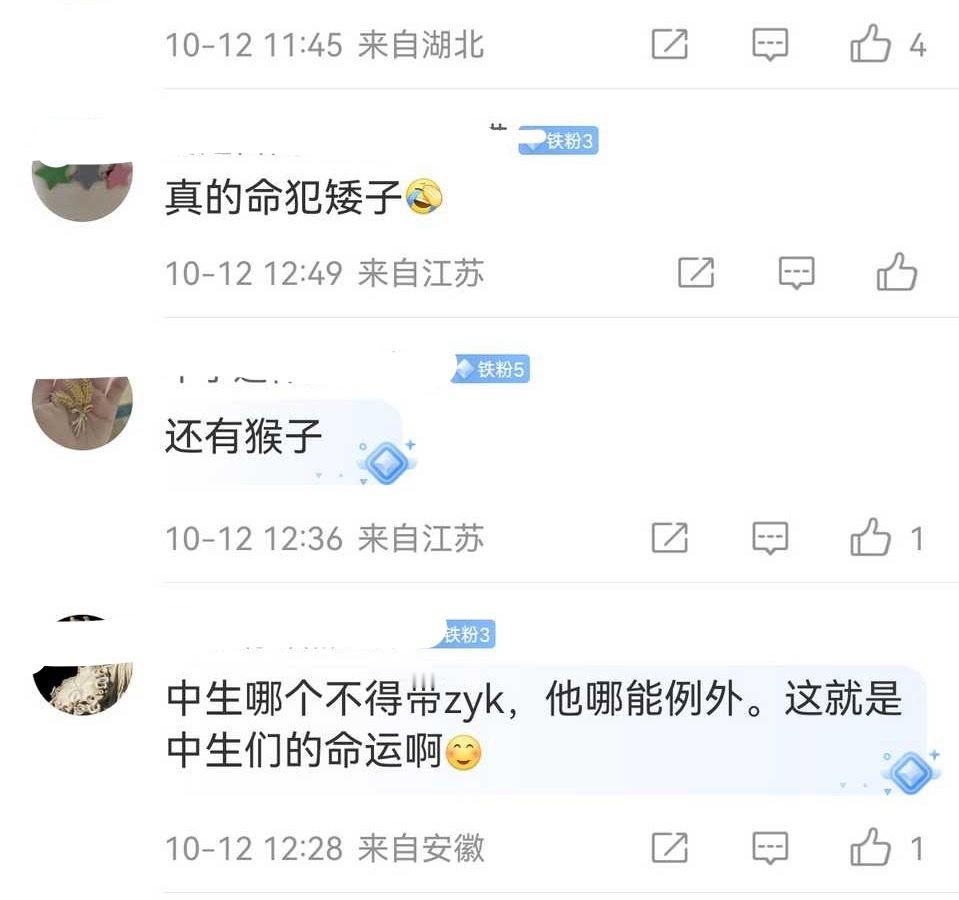This screenshot has width=959, height=900.
Task: Like the 还有猴子 comment
Action: [870, 538]
